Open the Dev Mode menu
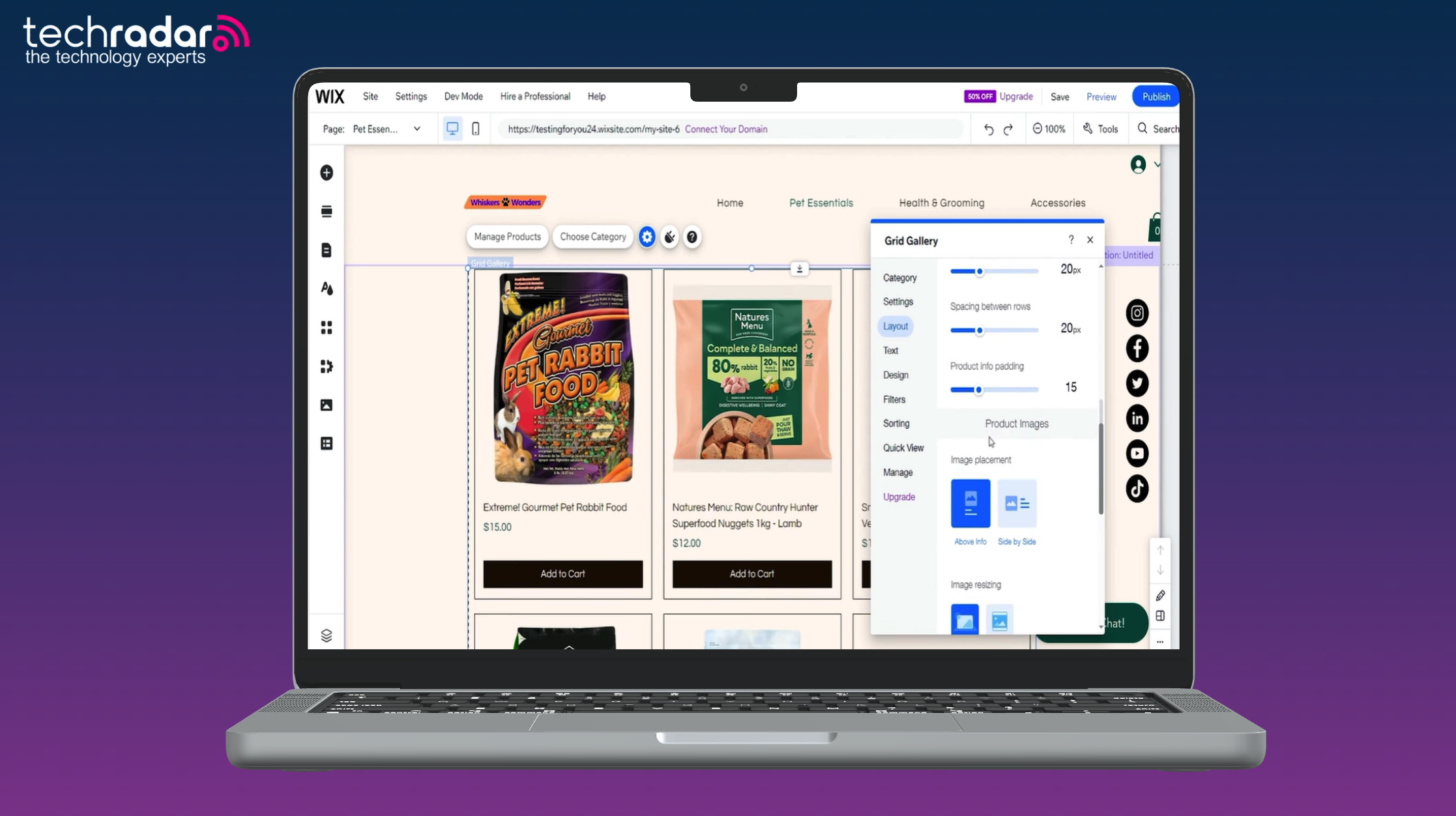Viewport: 1456px width, 816px height. click(x=463, y=96)
